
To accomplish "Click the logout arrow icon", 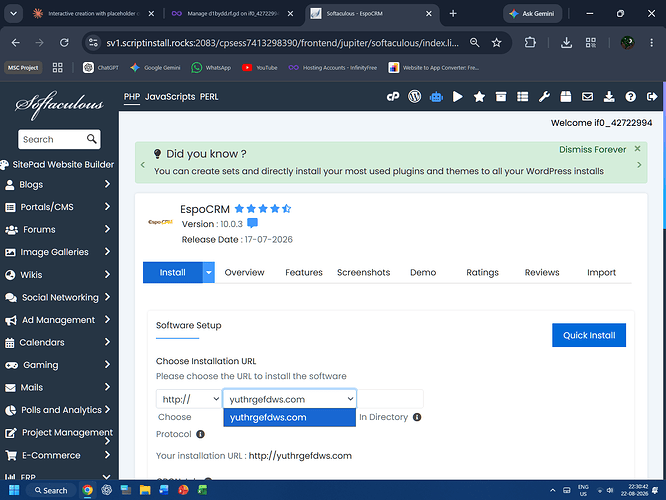I will [652, 97].
